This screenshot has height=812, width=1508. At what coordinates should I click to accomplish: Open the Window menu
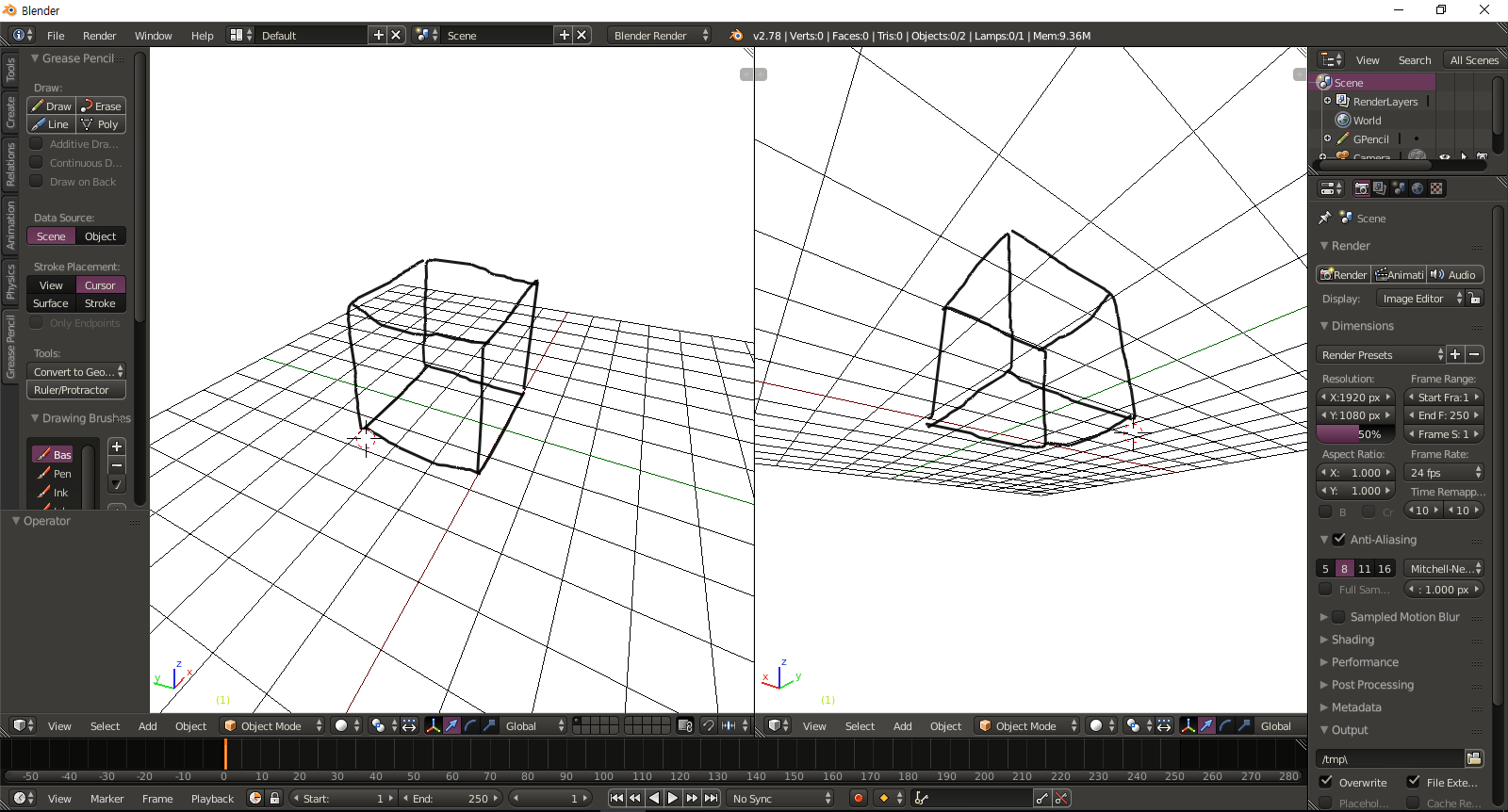tap(153, 36)
